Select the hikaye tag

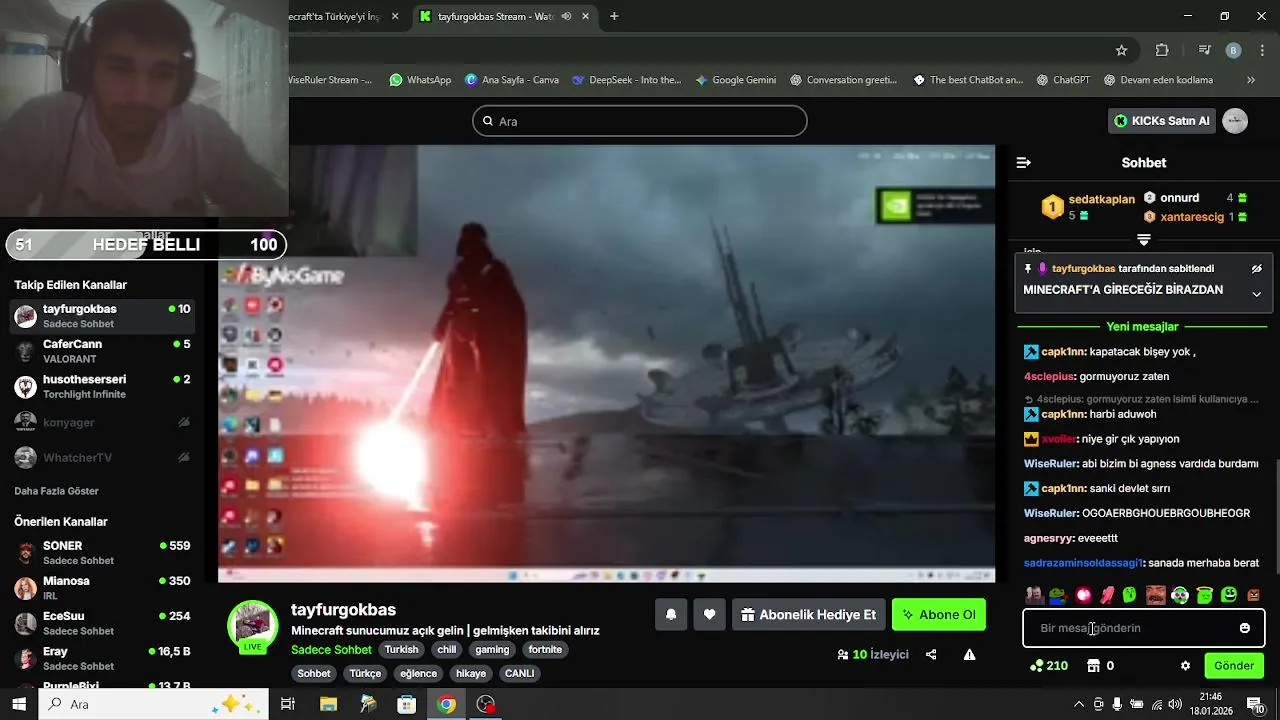pyautogui.click(x=471, y=674)
